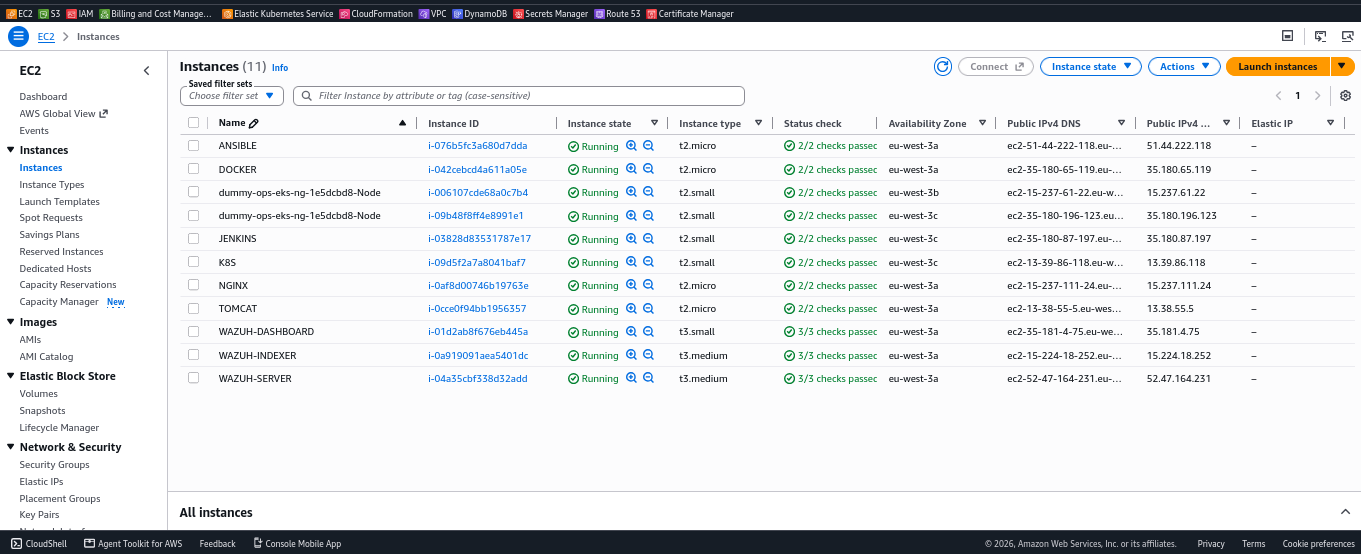1361x554 pixels.
Task: Check the DOCKER instance checkbox
Action: [x=193, y=169]
